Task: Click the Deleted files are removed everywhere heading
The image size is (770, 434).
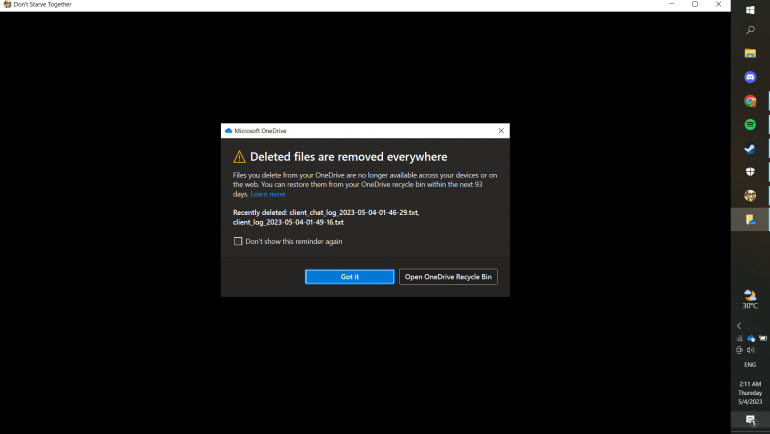Action: coord(349,157)
